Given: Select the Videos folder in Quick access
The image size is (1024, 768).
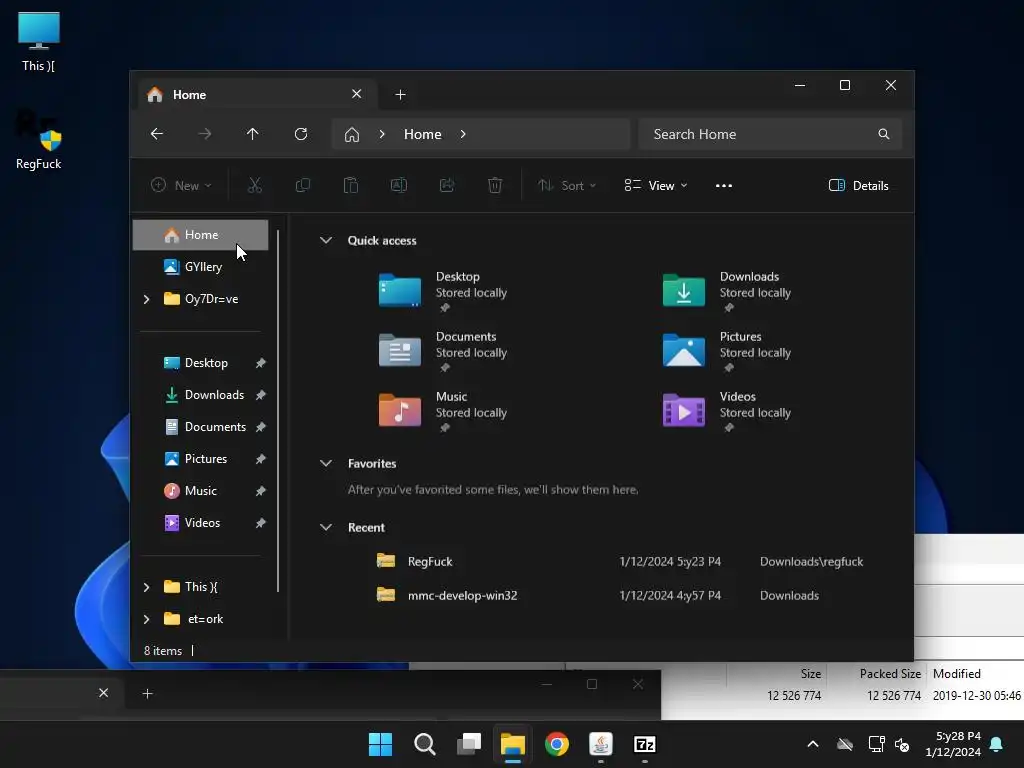Looking at the screenshot, I should coord(728,411).
